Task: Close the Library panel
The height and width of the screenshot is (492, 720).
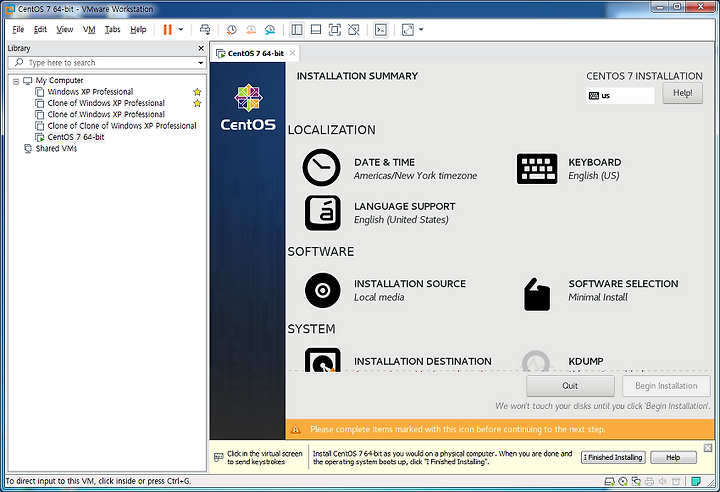Action: tap(201, 48)
